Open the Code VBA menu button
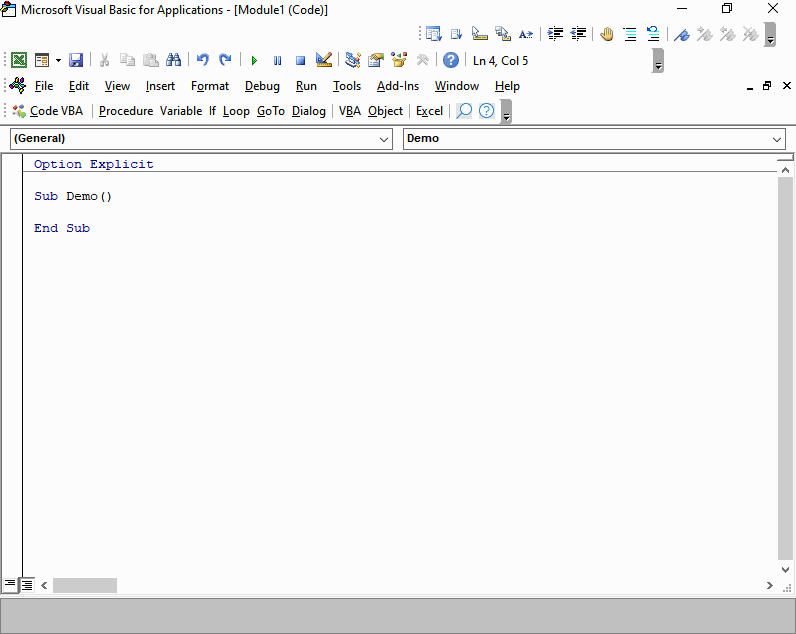This screenshot has height=634, width=796. [48, 111]
